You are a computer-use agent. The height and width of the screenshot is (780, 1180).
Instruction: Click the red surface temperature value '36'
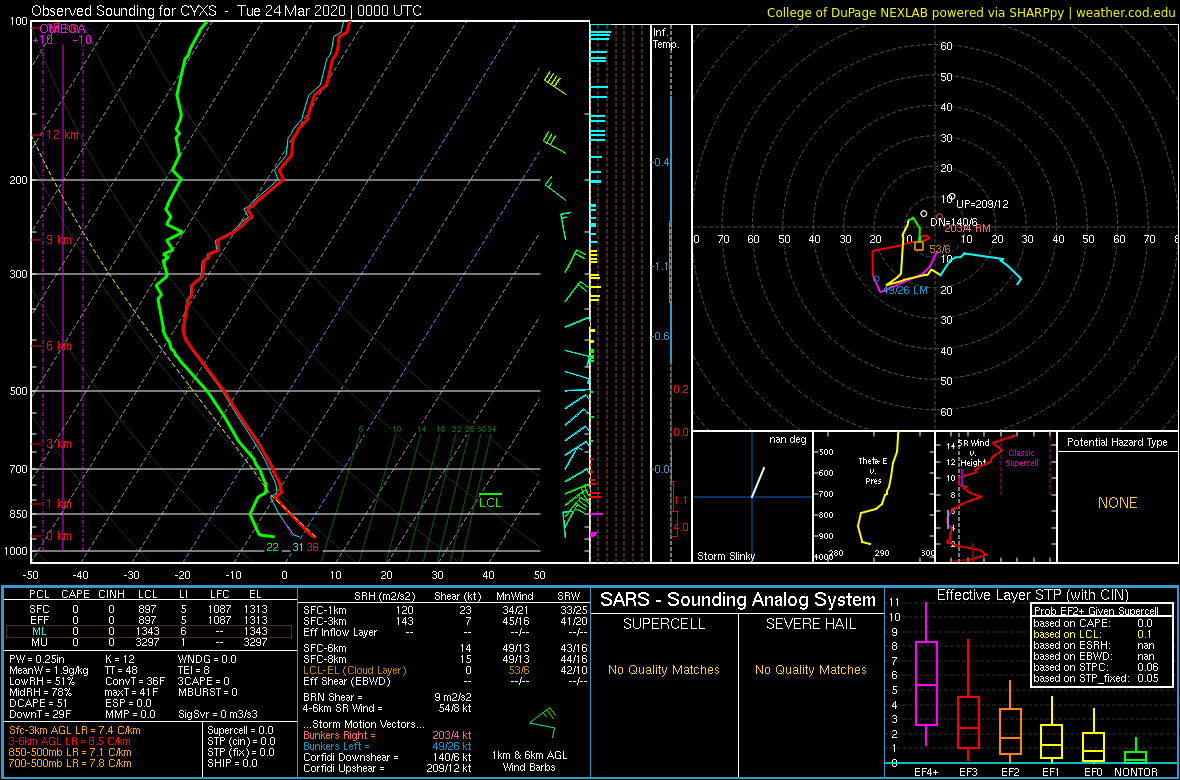(x=312, y=547)
